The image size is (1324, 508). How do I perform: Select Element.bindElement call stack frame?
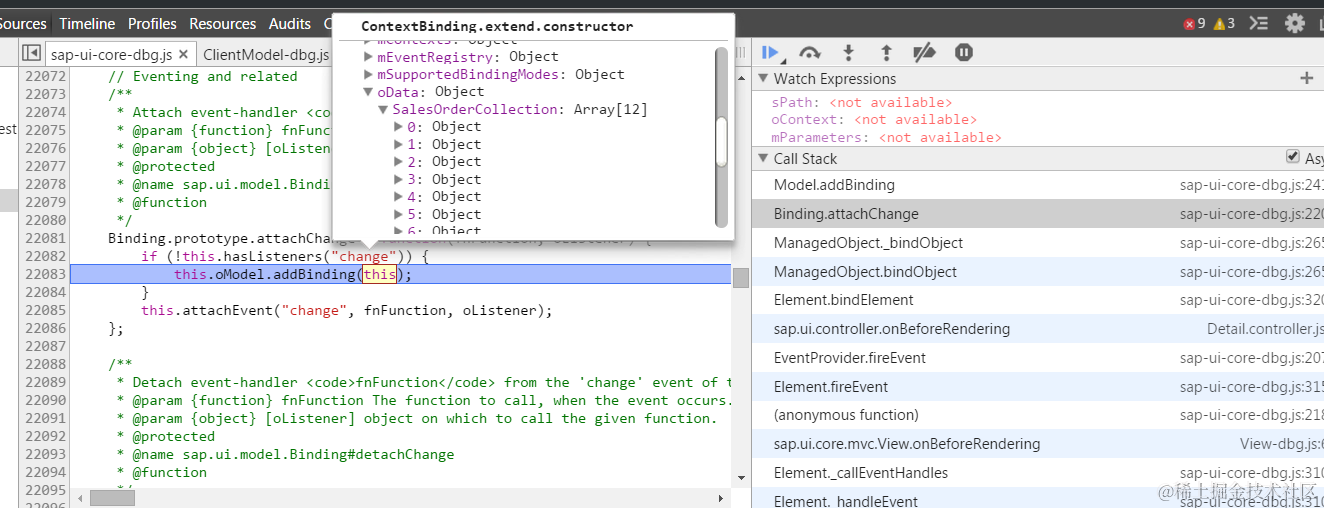1038,300
